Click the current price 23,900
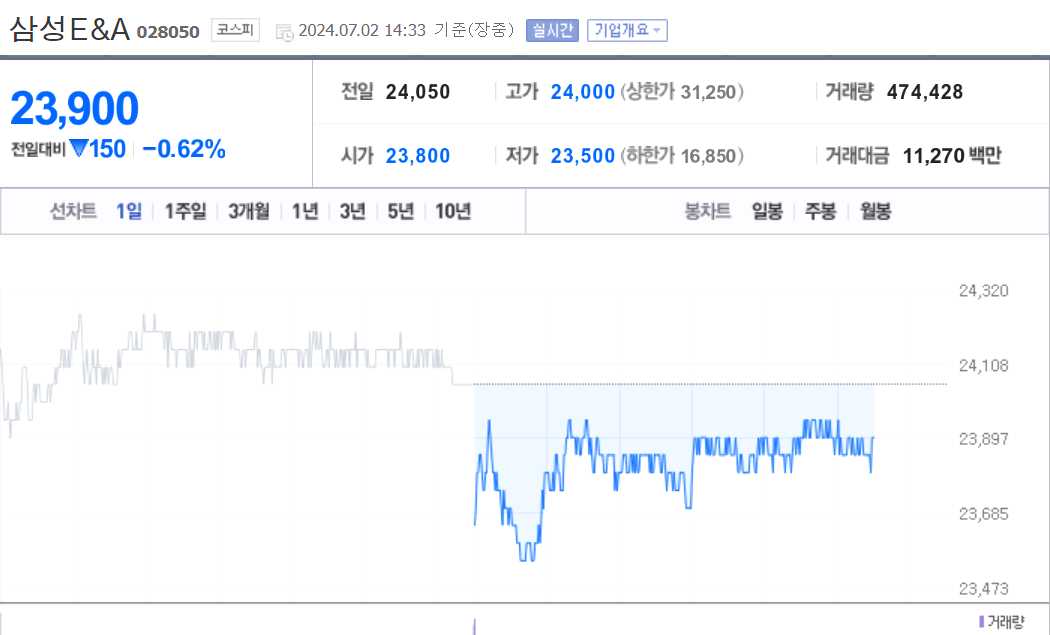This screenshot has width=1050, height=635. coord(75,109)
